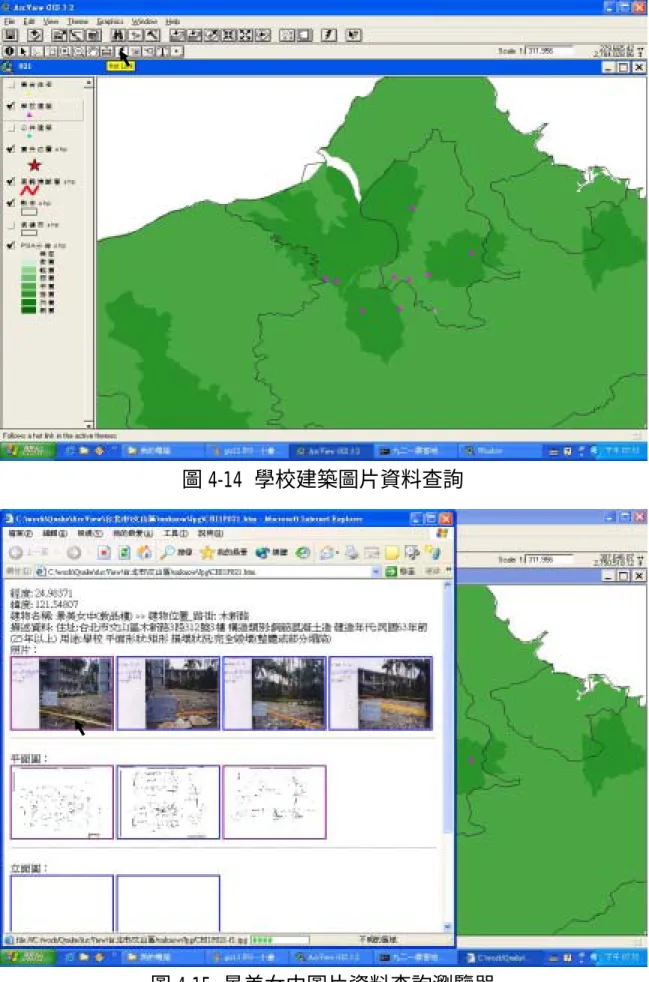Open the third building photo thumbnail

(x=274, y=693)
